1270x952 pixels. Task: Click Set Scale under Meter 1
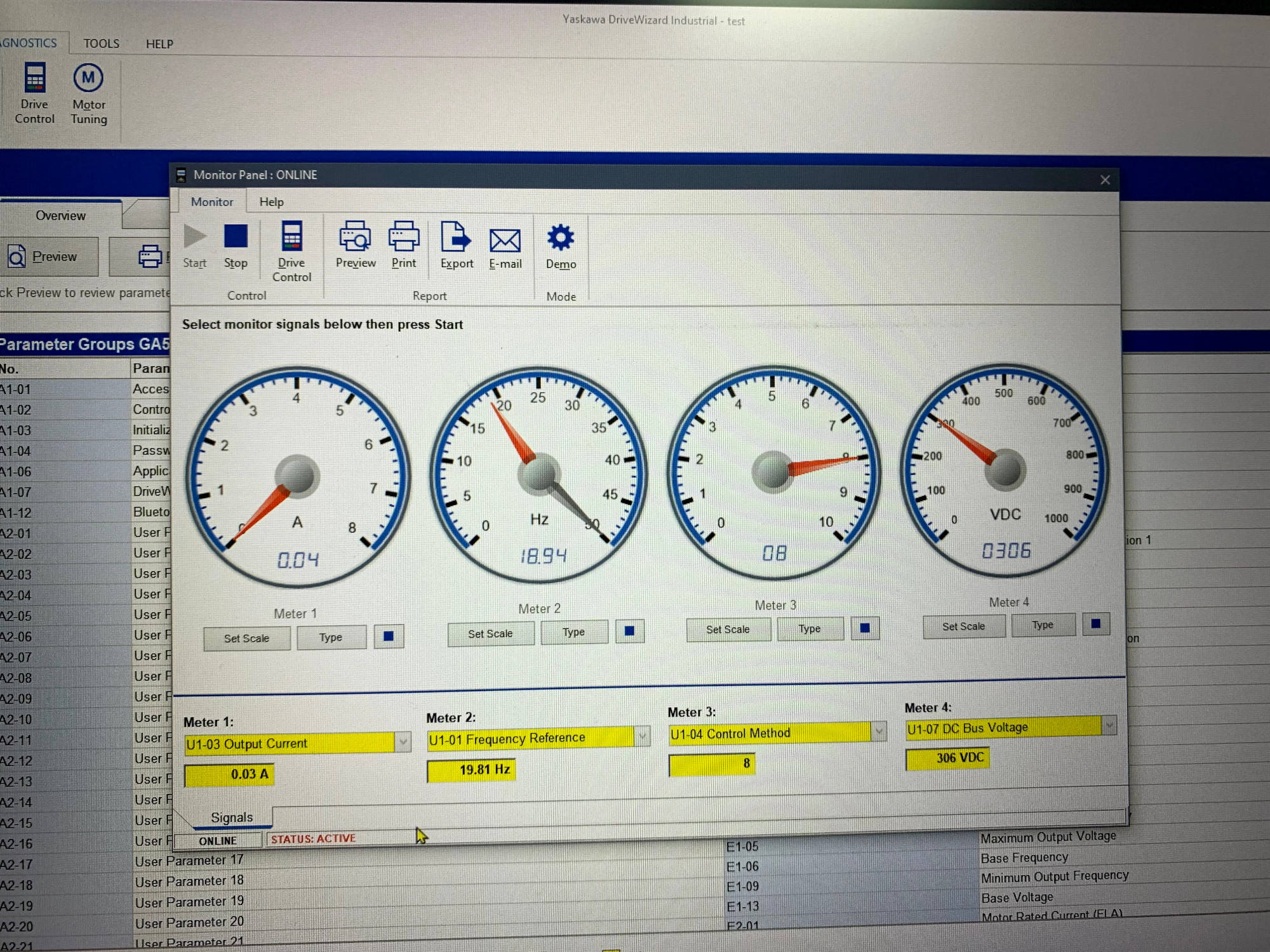pos(247,638)
